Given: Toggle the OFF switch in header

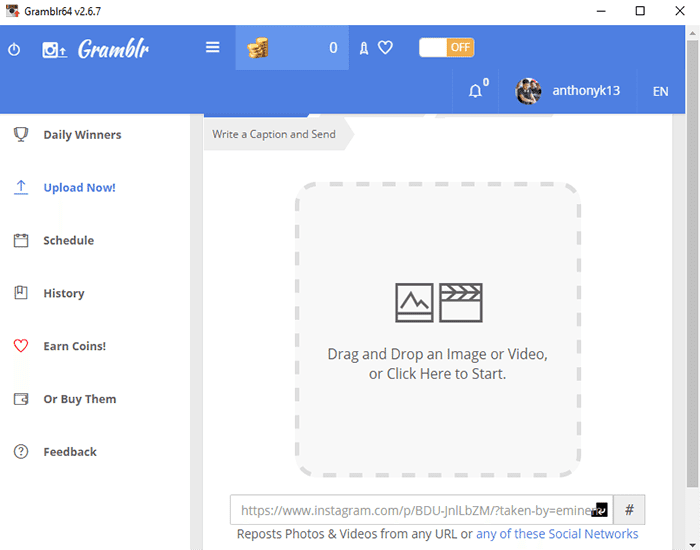Looking at the screenshot, I should point(446,47).
